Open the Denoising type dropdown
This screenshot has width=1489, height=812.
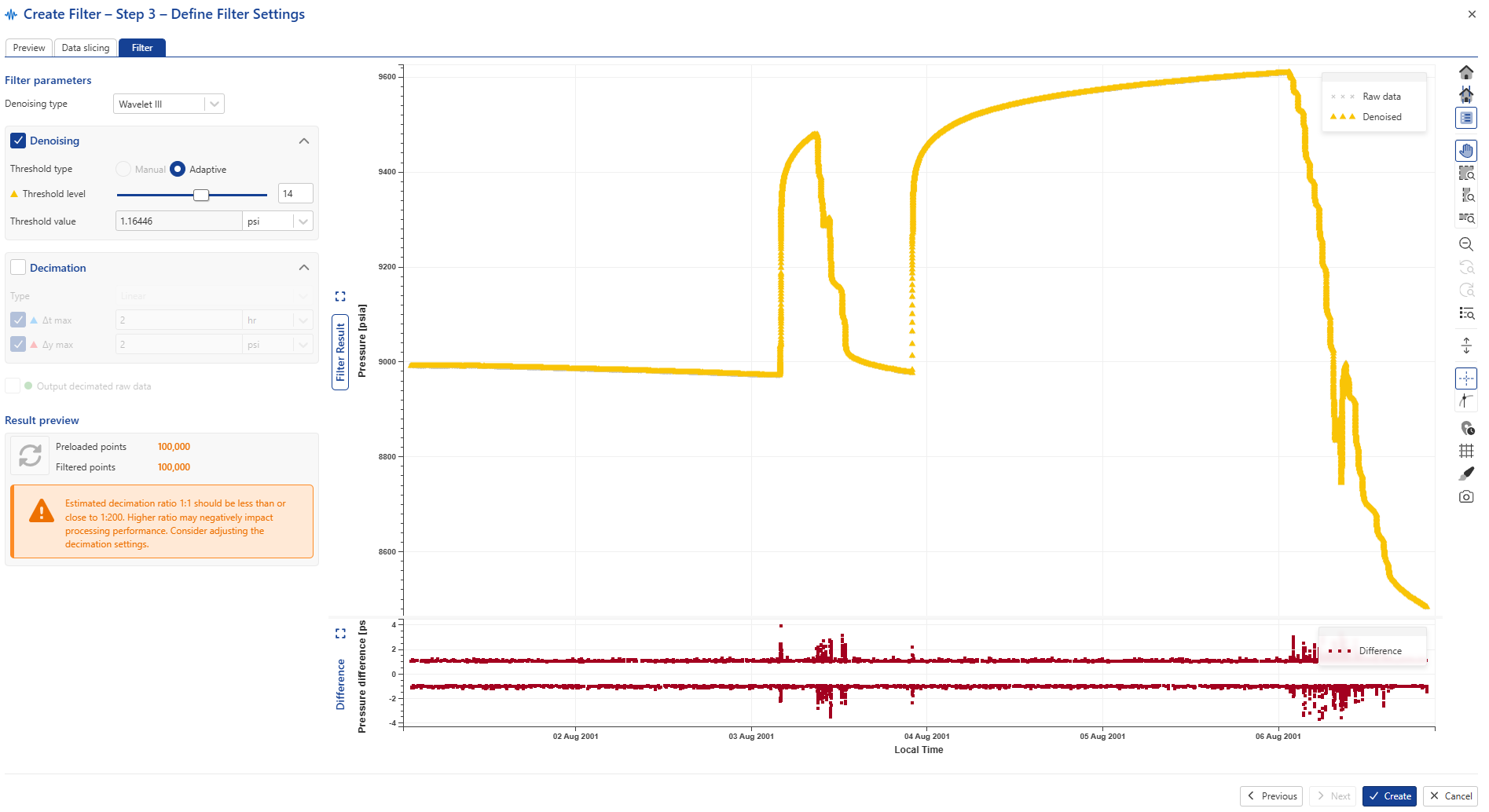coord(169,104)
